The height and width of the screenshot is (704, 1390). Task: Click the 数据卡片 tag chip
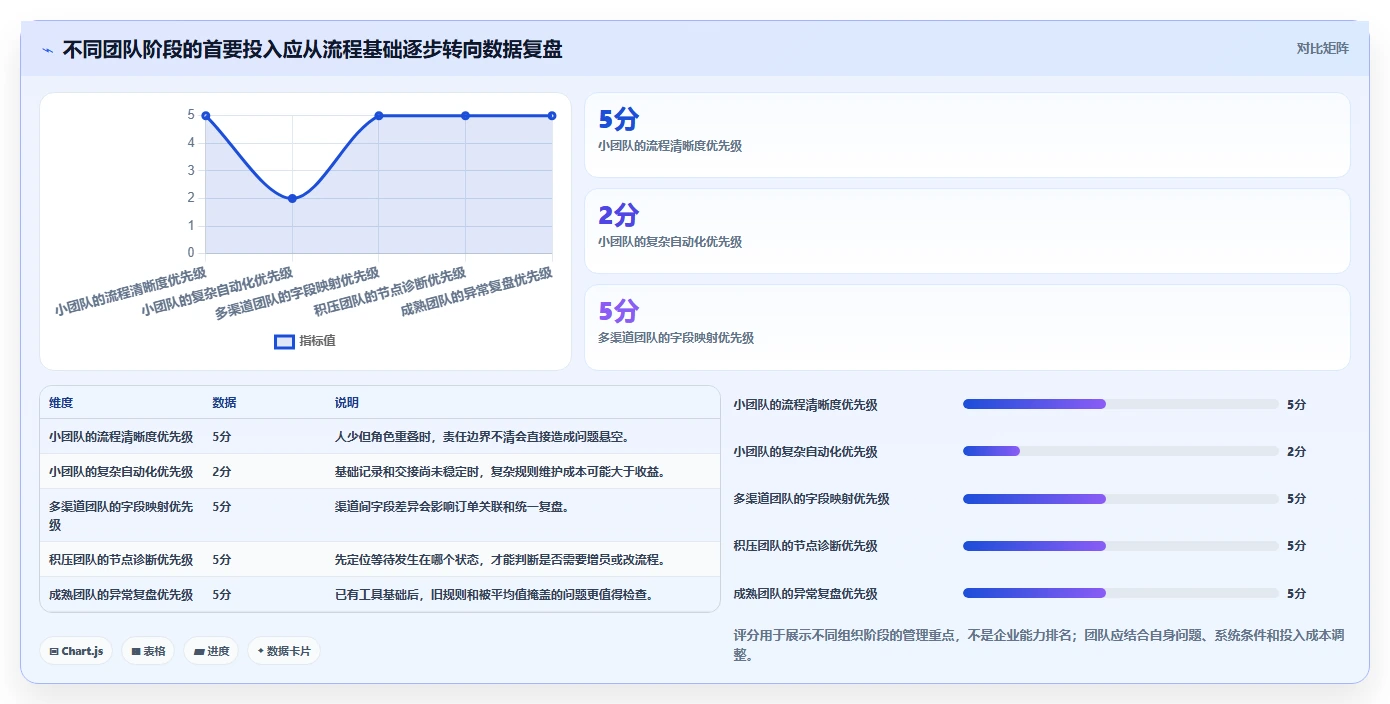284,651
